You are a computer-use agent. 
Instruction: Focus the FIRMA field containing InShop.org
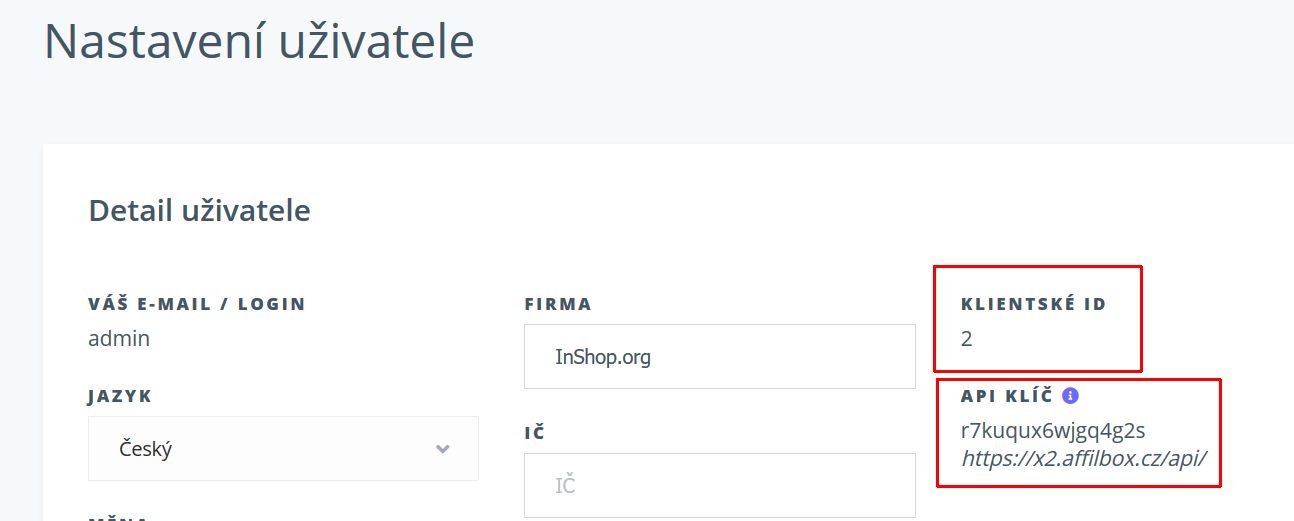(719, 356)
